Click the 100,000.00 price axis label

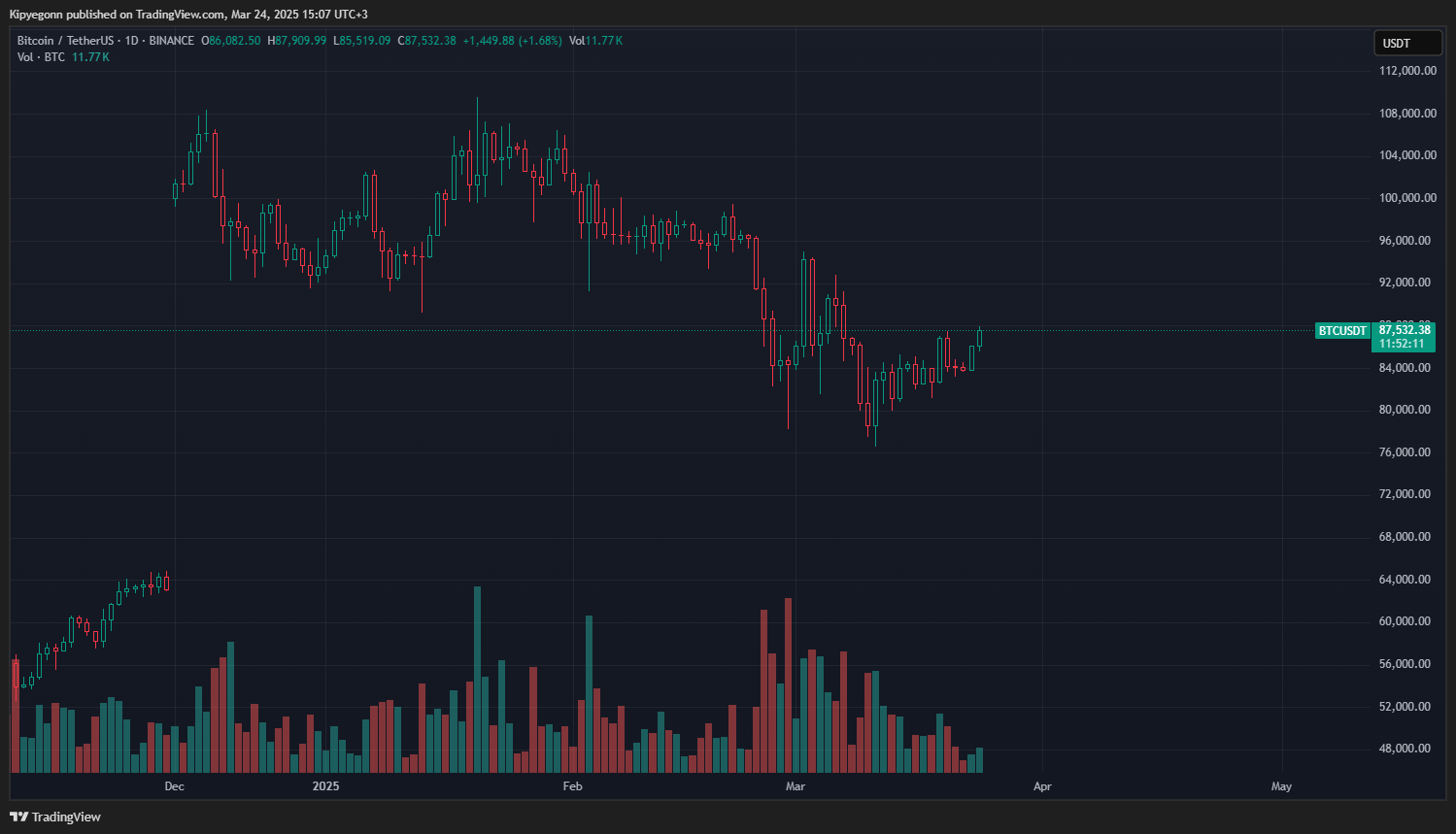pyautogui.click(x=1407, y=198)
